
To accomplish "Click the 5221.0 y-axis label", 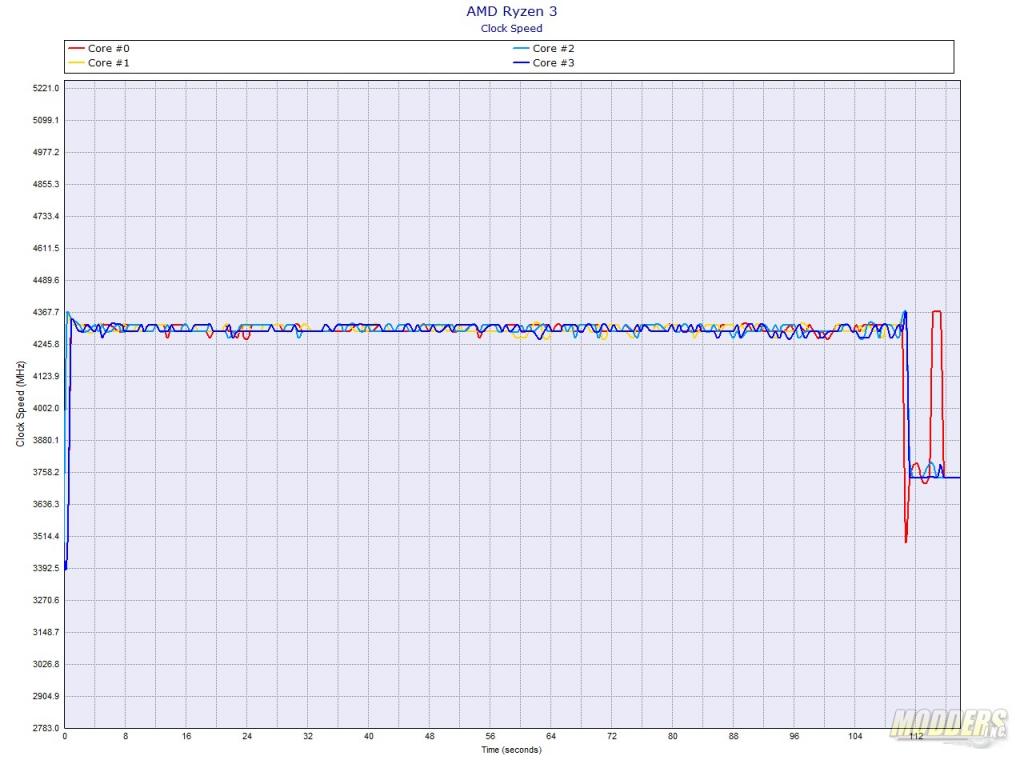I will [x=46, y=88].
